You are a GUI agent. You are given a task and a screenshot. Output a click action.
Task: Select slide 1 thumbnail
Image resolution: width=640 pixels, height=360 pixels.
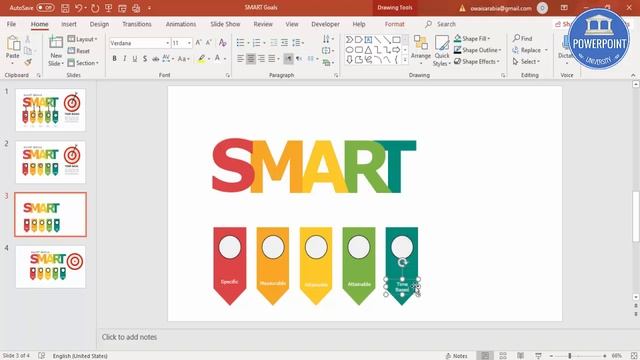(x=51, y=110)
